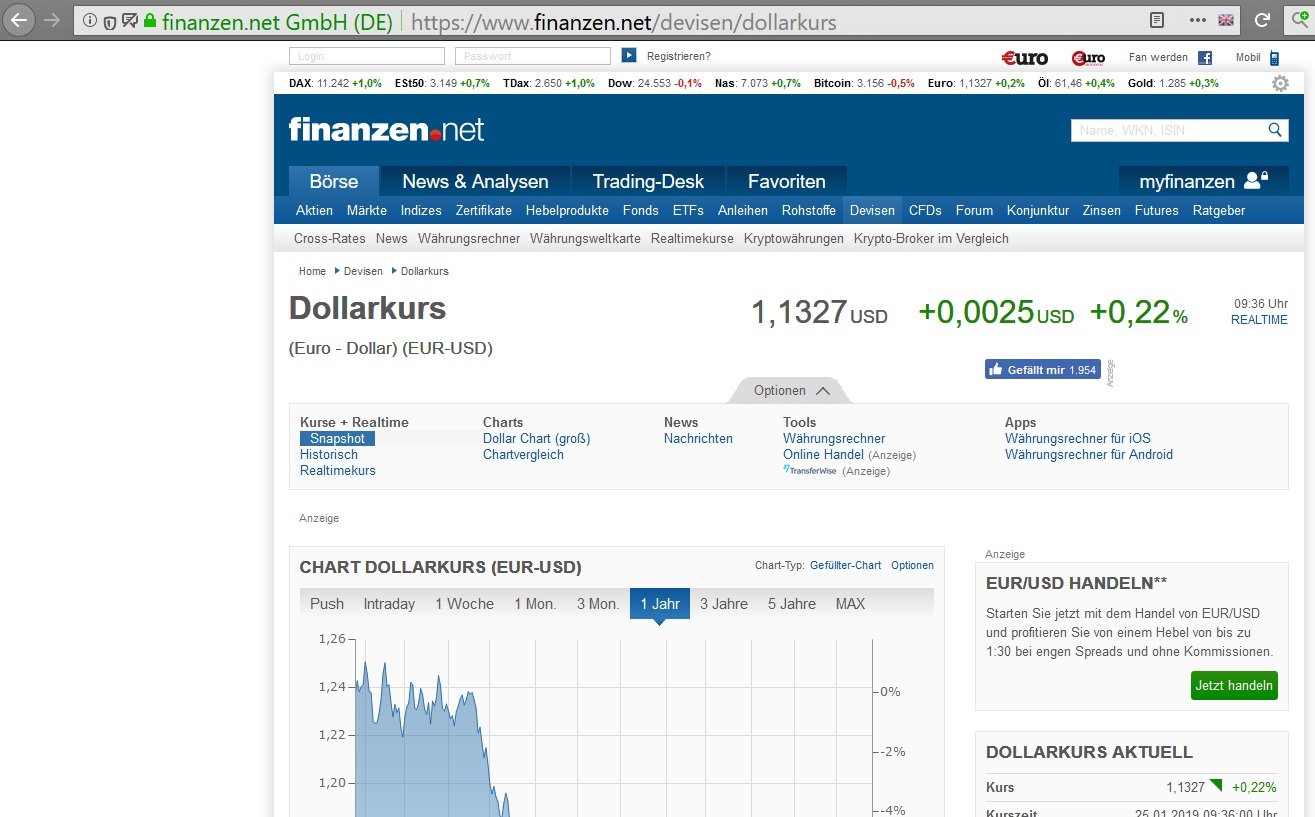Screen dimensions: 1315x817
Task: Open Währungsrechner für iOS link
Action: tap(1078, 438)
